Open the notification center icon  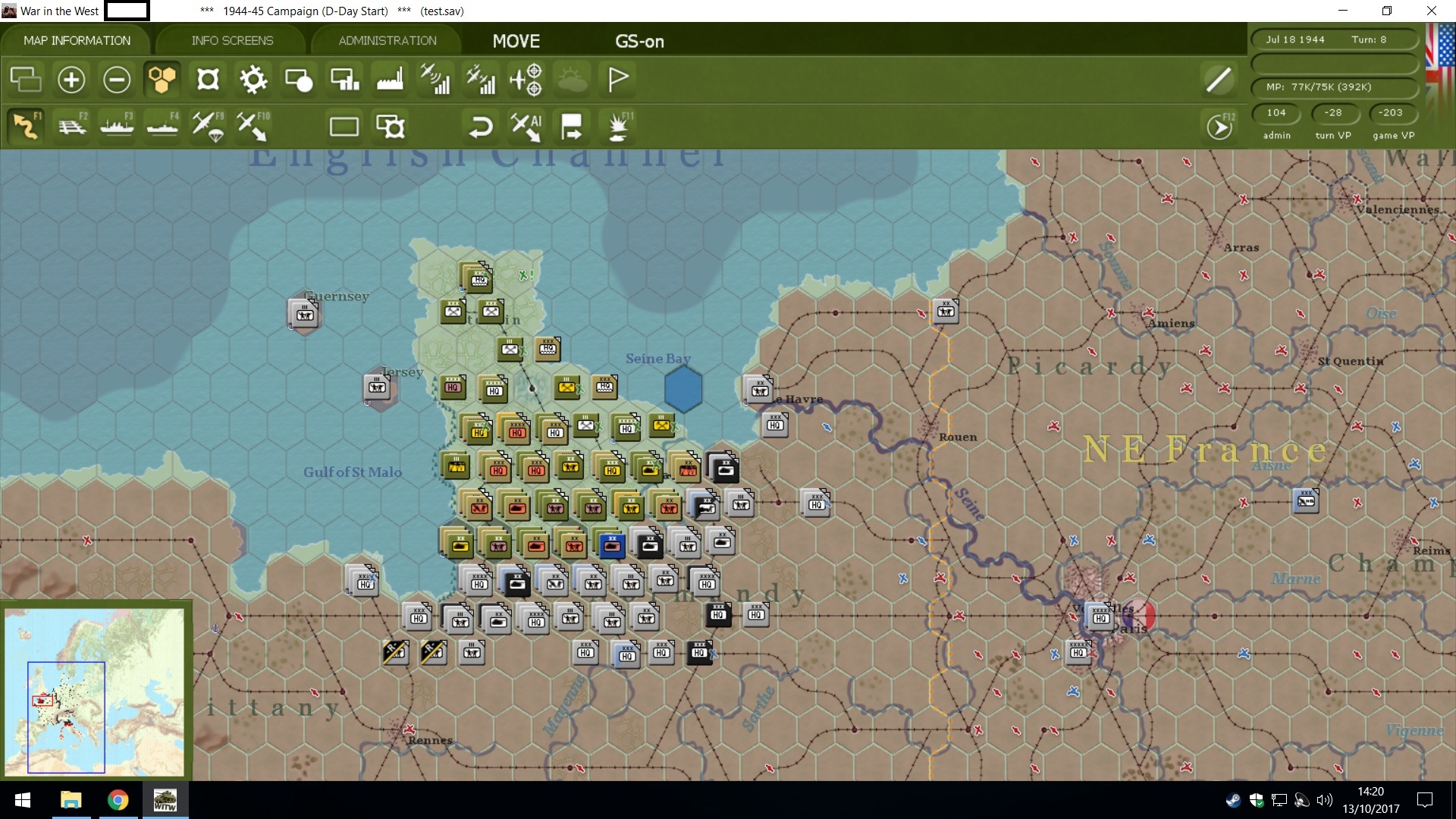point(1425,800)
